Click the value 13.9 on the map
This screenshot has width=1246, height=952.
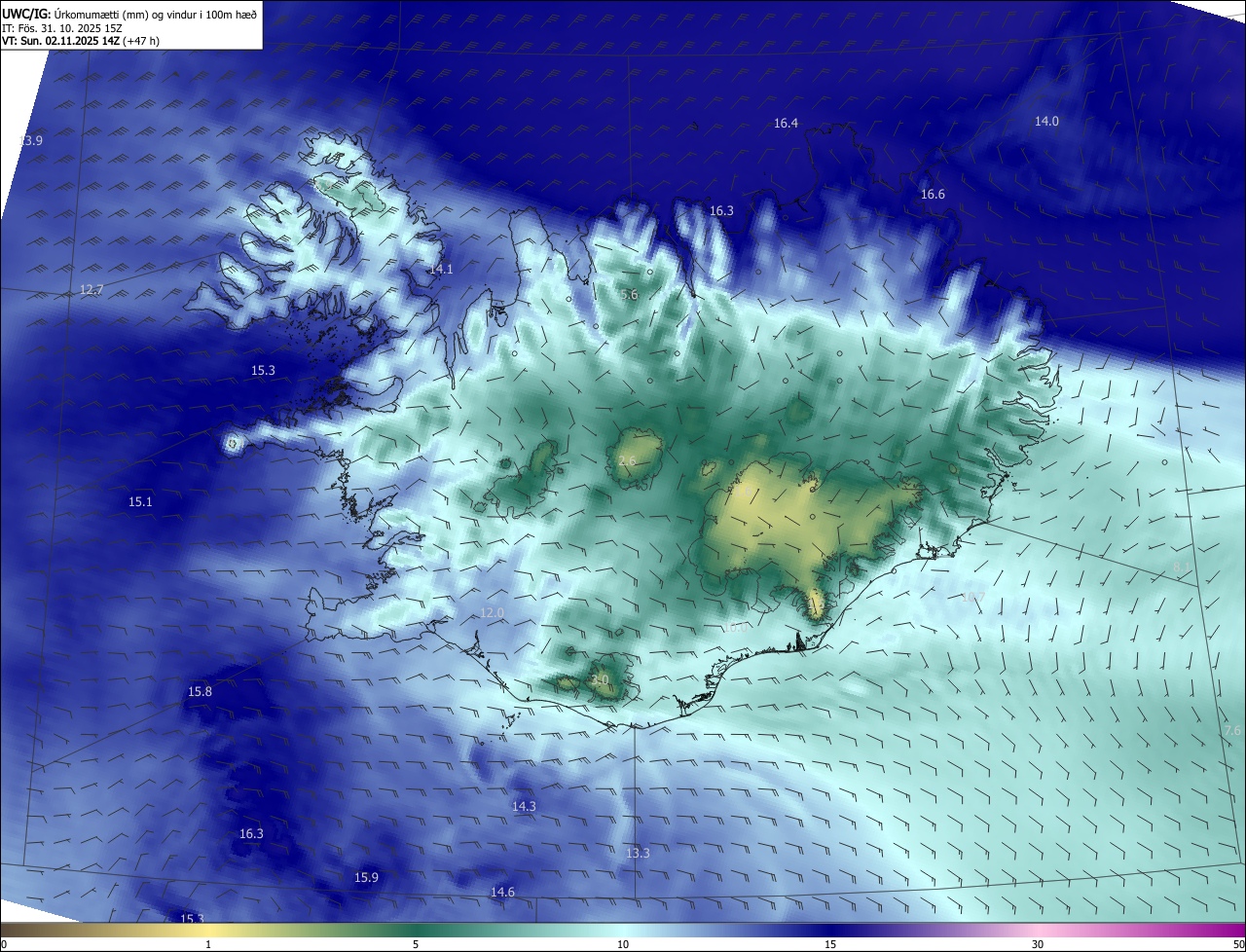tap(31, 141)
